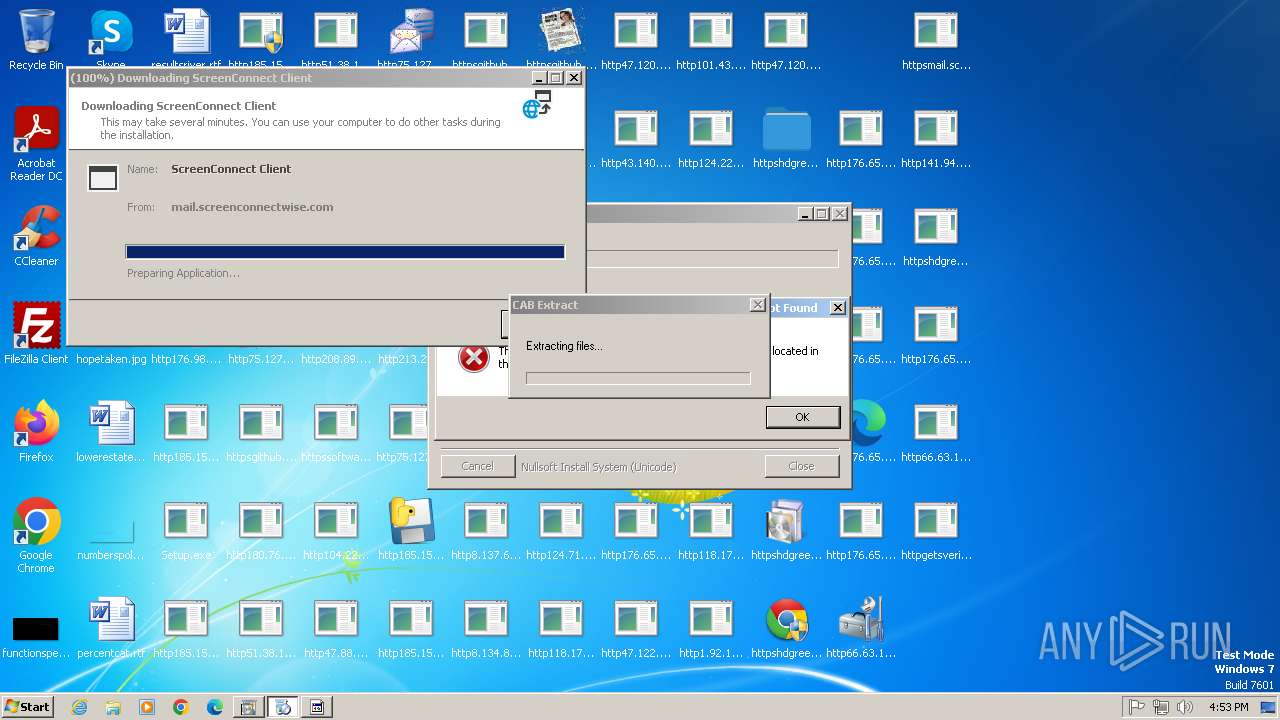Launch Firefox from the desktop
1280x720 pixels.
[x=36, y=432]
